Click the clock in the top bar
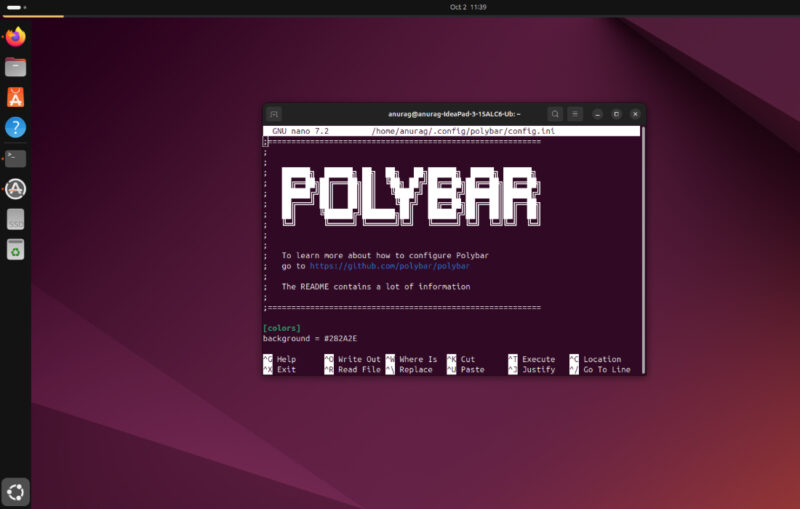The image size is (800, 509). (x=468, y=7)
